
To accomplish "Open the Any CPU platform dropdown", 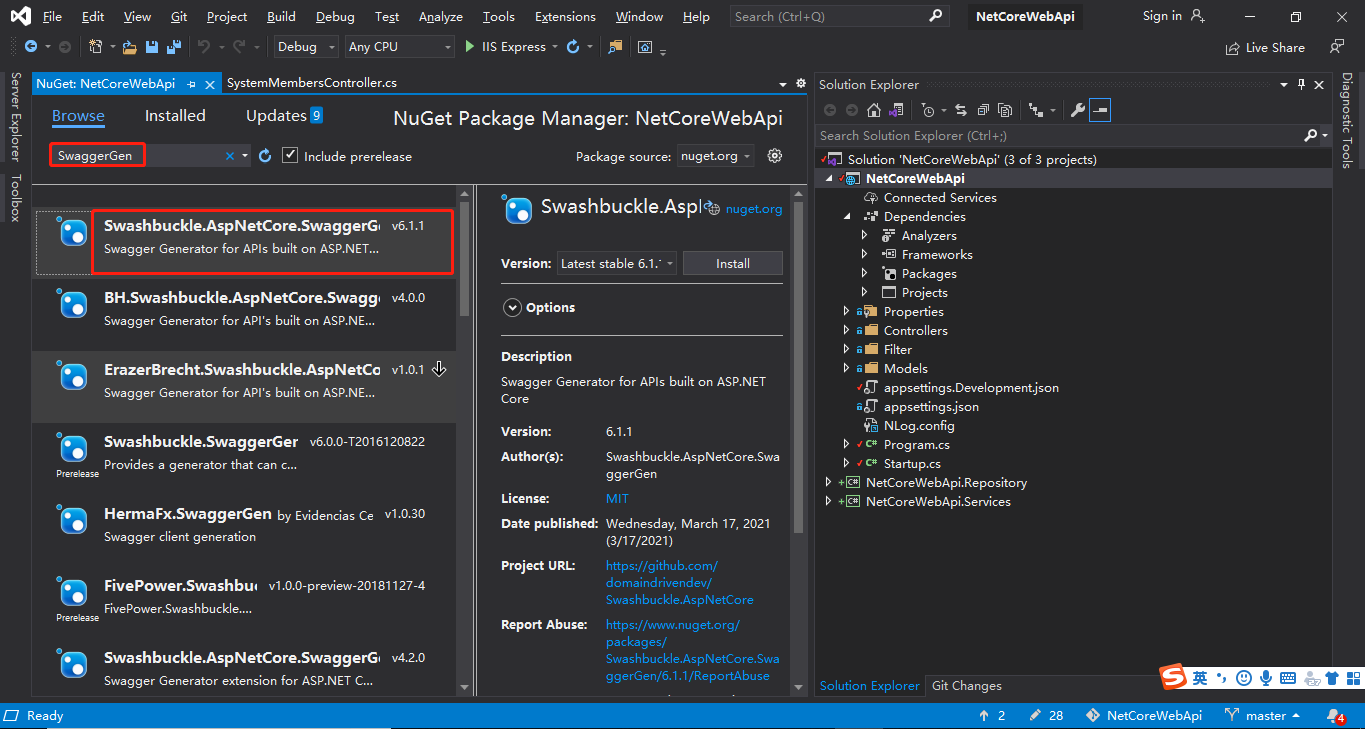I will point(400,47).
